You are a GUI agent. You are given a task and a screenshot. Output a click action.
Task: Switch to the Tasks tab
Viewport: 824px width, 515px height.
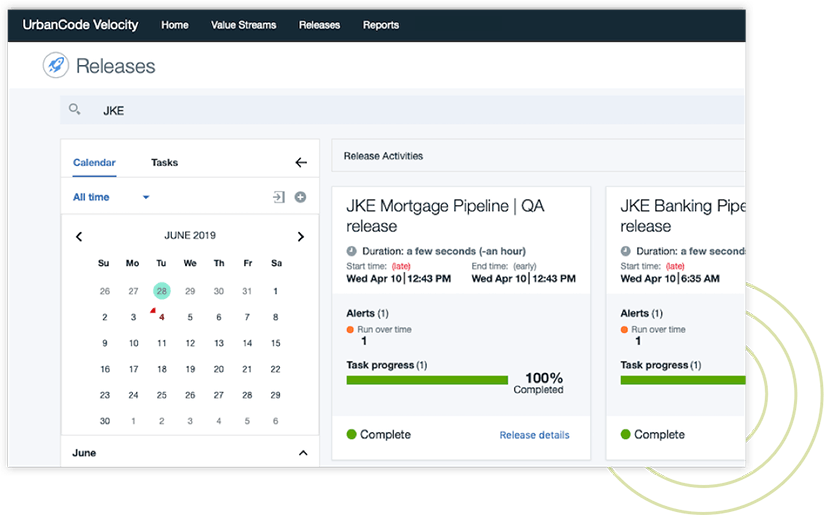tap(164, 162)
